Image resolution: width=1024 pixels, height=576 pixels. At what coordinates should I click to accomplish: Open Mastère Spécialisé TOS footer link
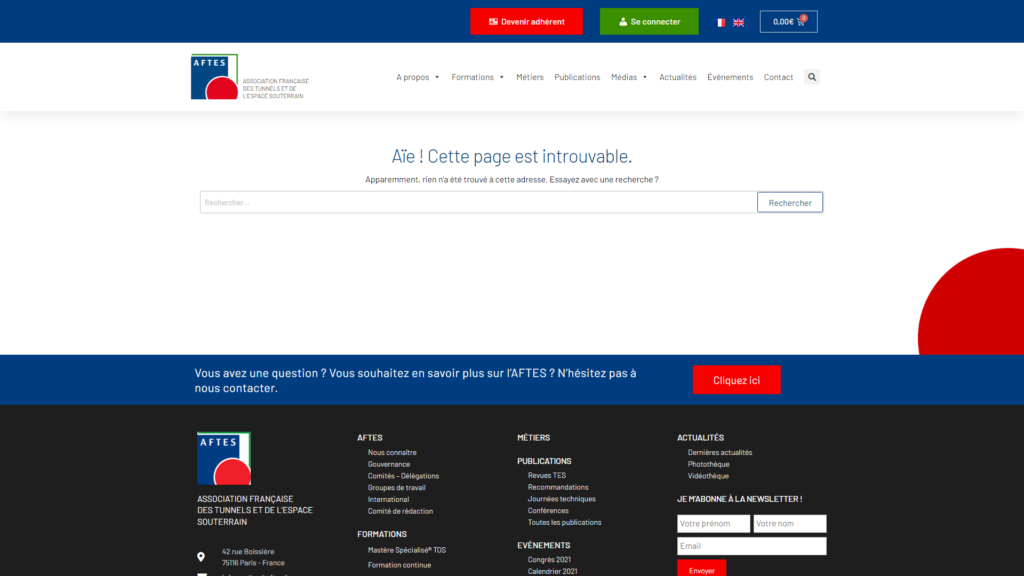[407, 550]
